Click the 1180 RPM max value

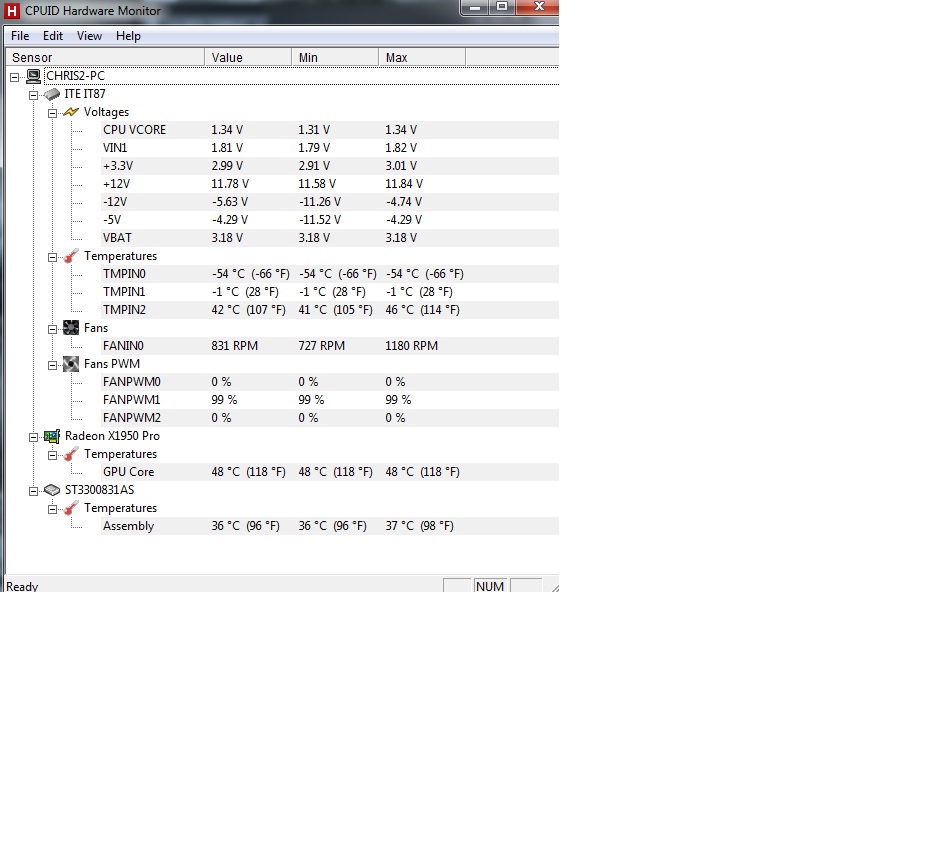pos(412,346)
